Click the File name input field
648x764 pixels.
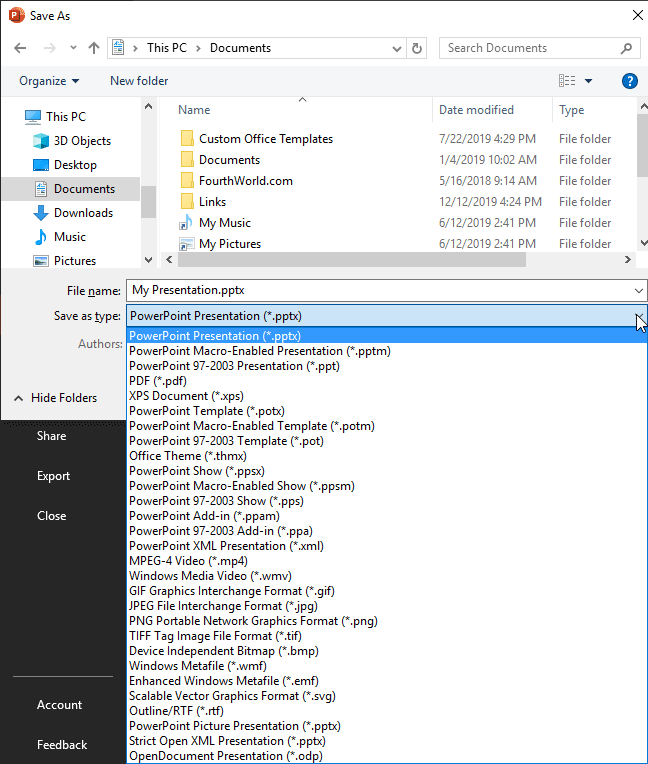(x=380, y=291)
